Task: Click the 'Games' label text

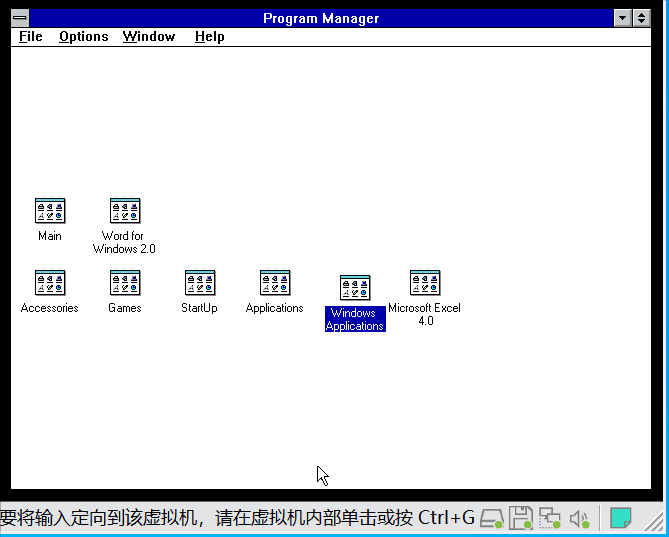Action: (x=125, y=308)
